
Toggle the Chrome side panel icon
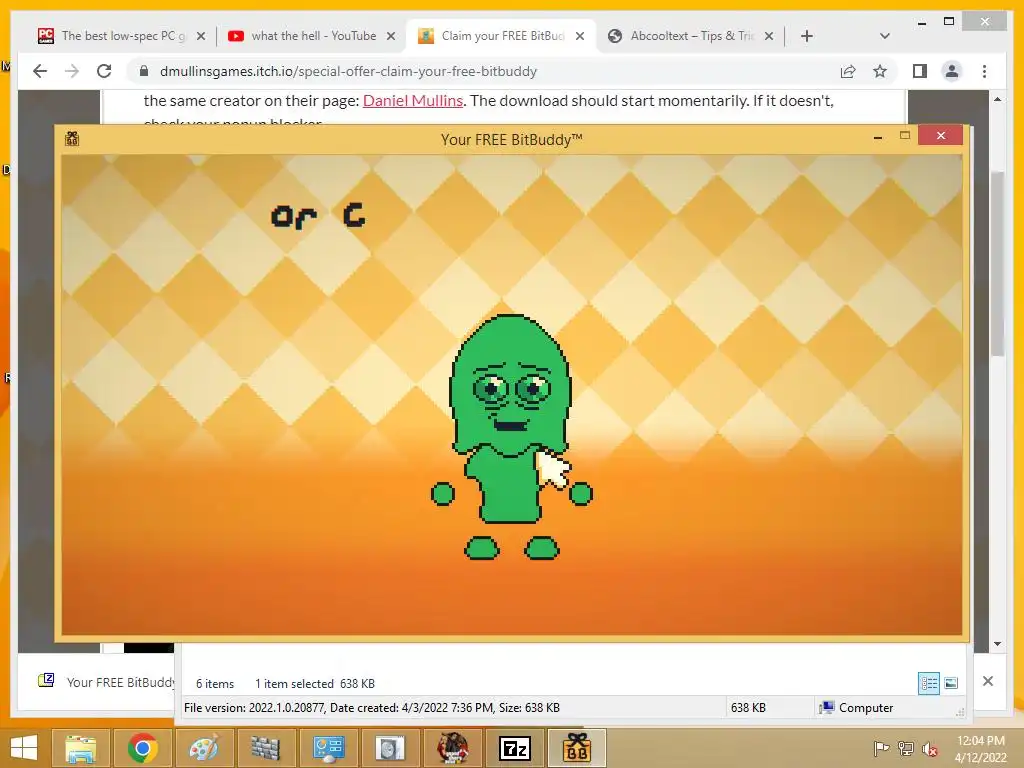(920, 71)
